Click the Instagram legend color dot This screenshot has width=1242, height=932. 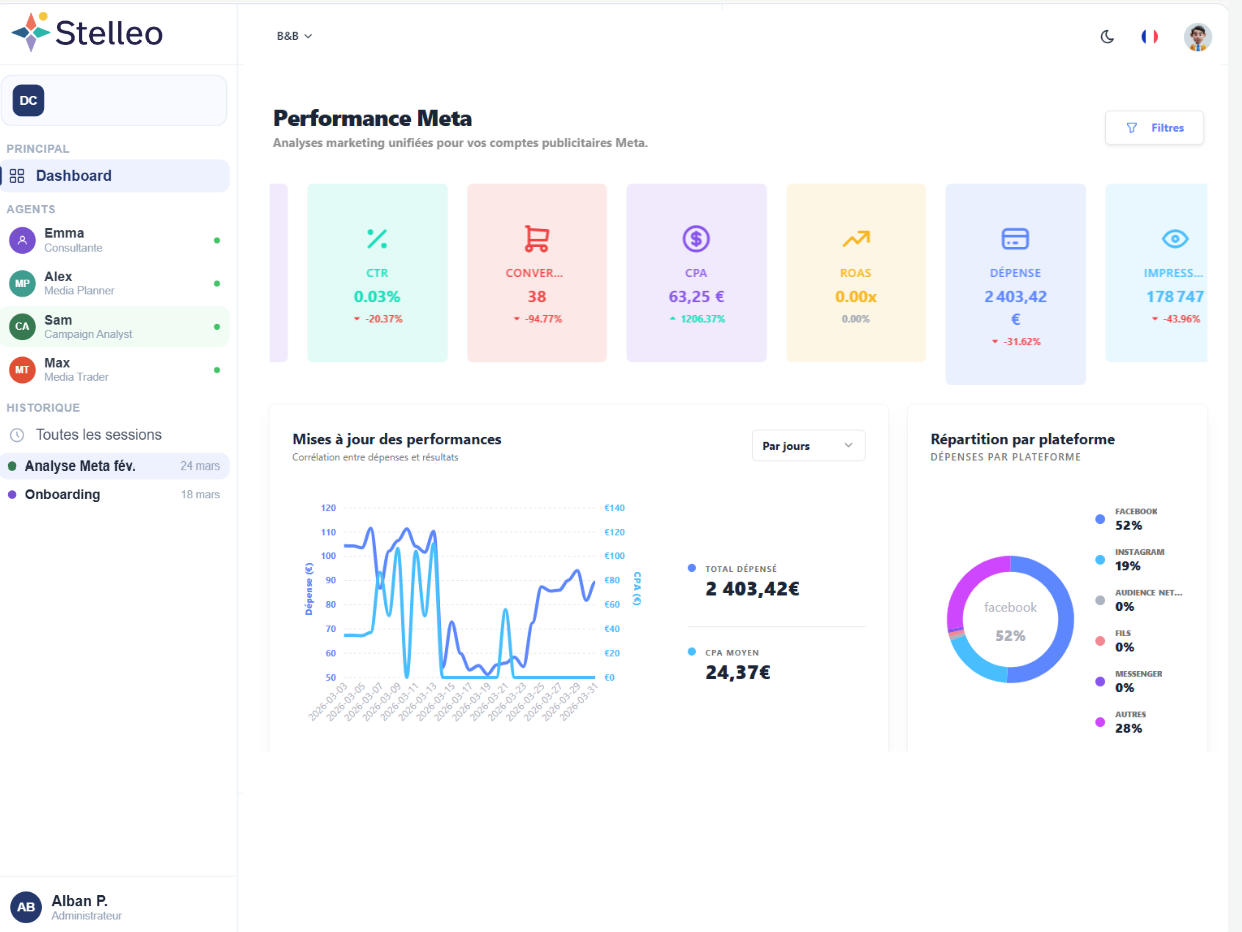point(1100,560)
